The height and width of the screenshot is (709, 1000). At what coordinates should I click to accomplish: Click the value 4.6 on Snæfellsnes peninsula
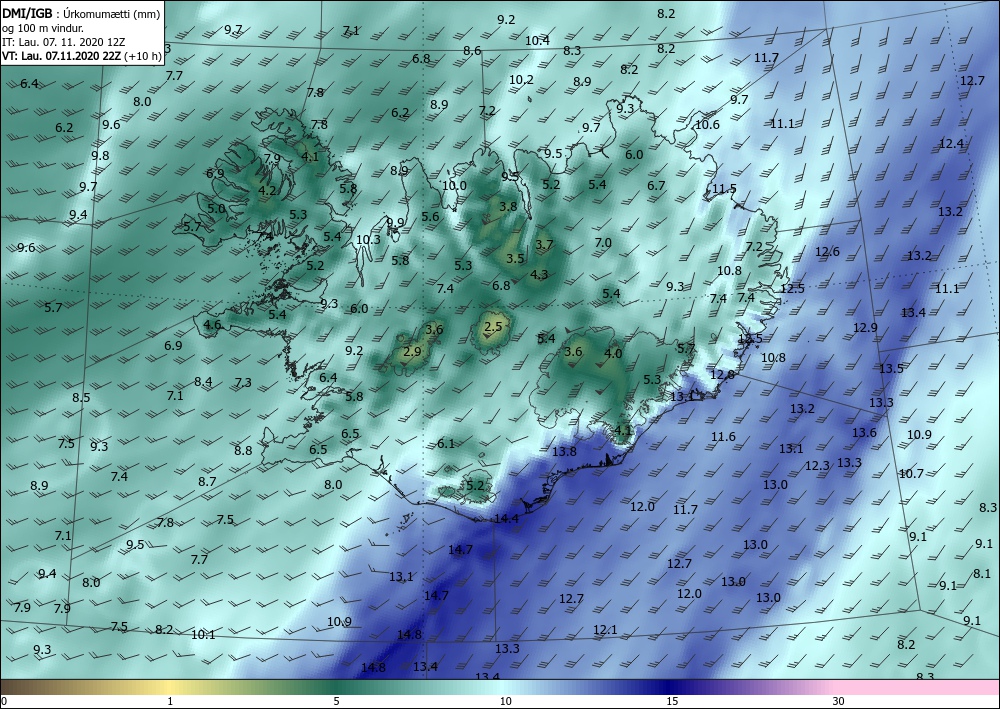(x=212, y=325)
